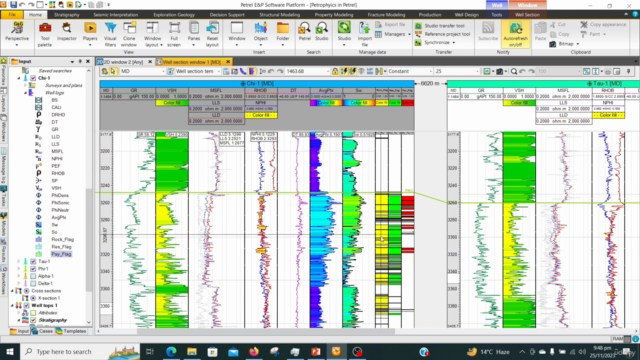Open the File menu
This screenshot has width=640, height=360.
click(12, 15)
